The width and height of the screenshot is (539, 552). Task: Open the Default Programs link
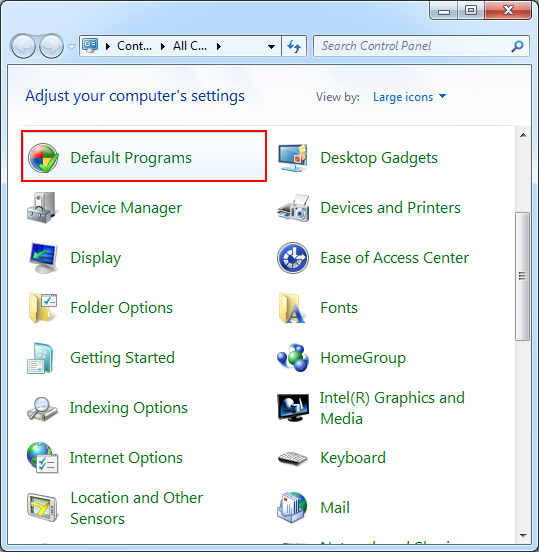pos(131,158)
